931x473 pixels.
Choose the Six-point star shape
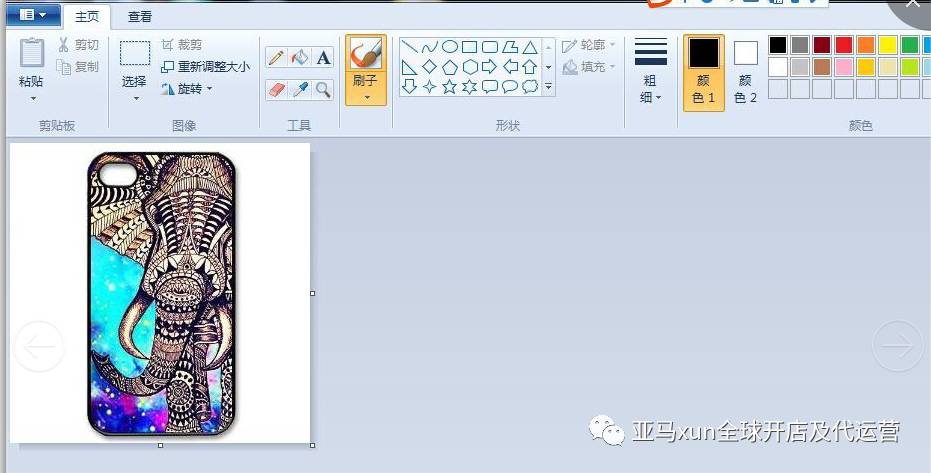470,87
